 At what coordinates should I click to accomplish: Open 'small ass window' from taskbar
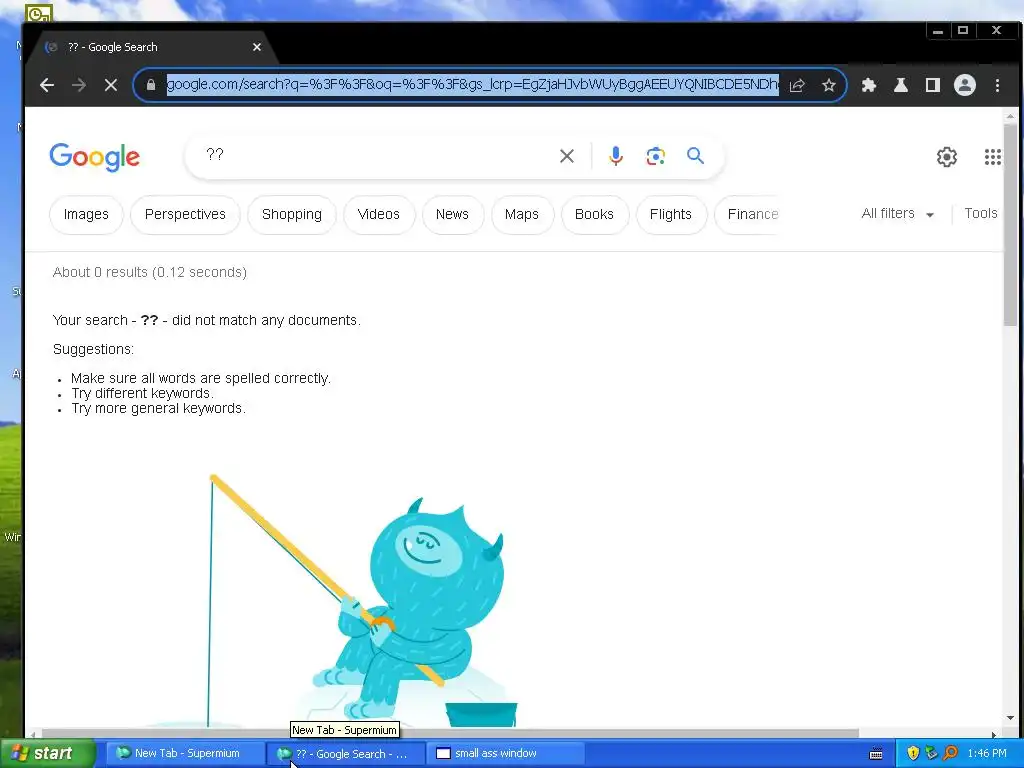505,754
